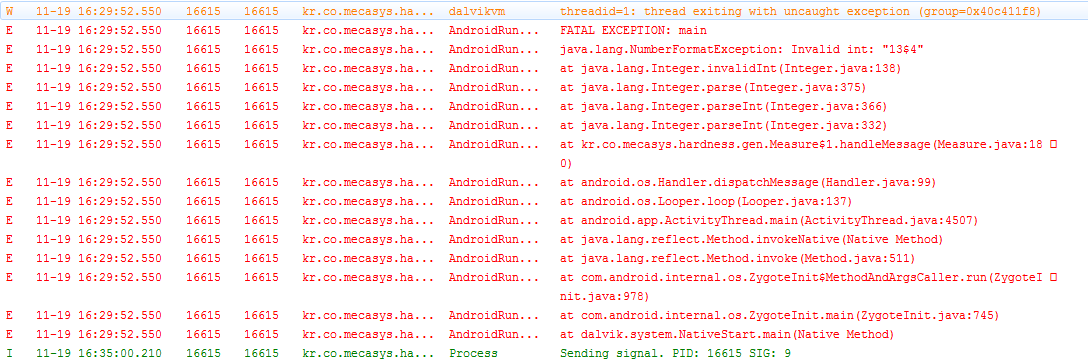Click the dalvikvm tag in the warning row
The image size is (1088, 362).
point(477,12)
